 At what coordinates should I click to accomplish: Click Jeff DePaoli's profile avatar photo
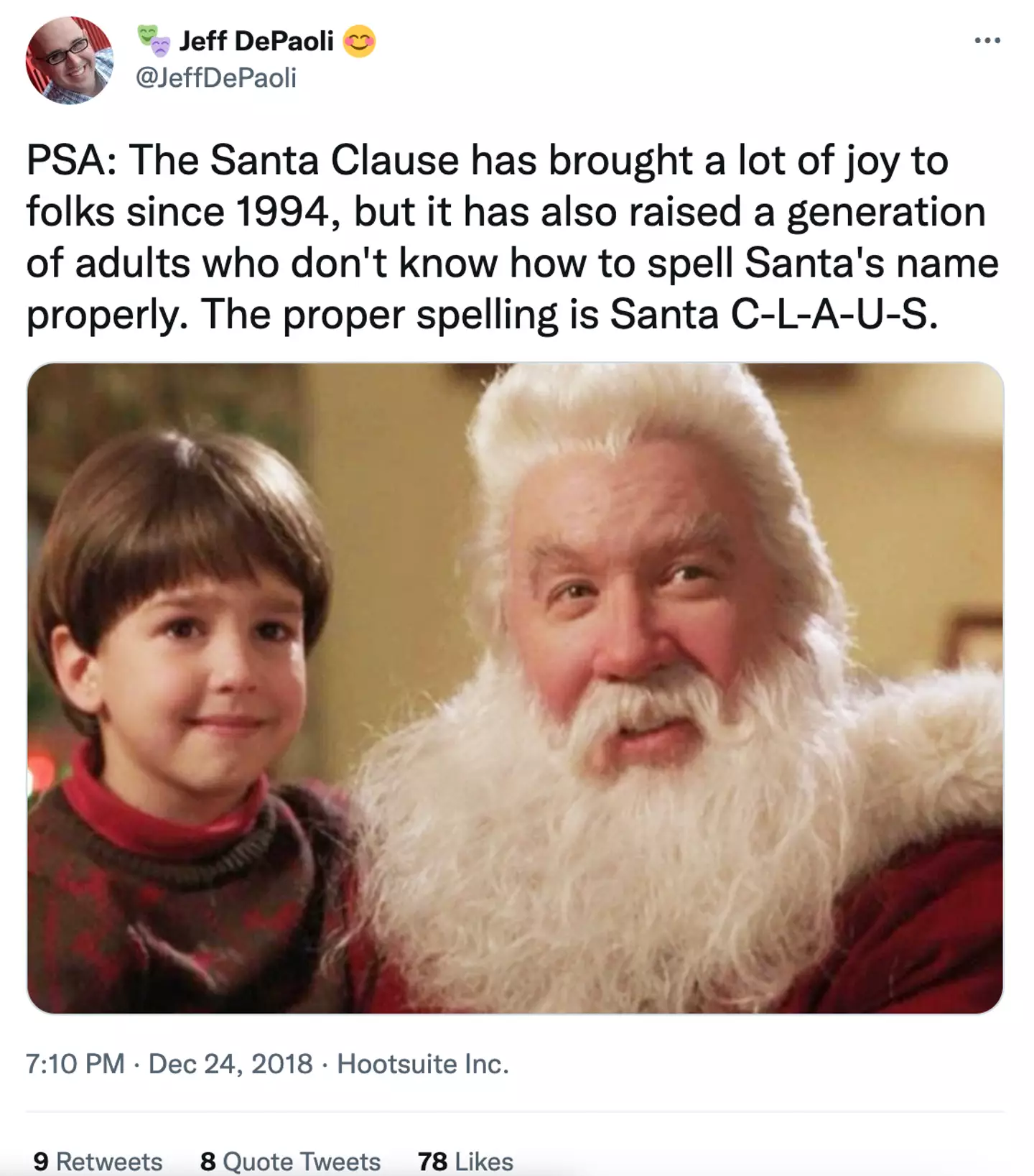click(69, 60)
